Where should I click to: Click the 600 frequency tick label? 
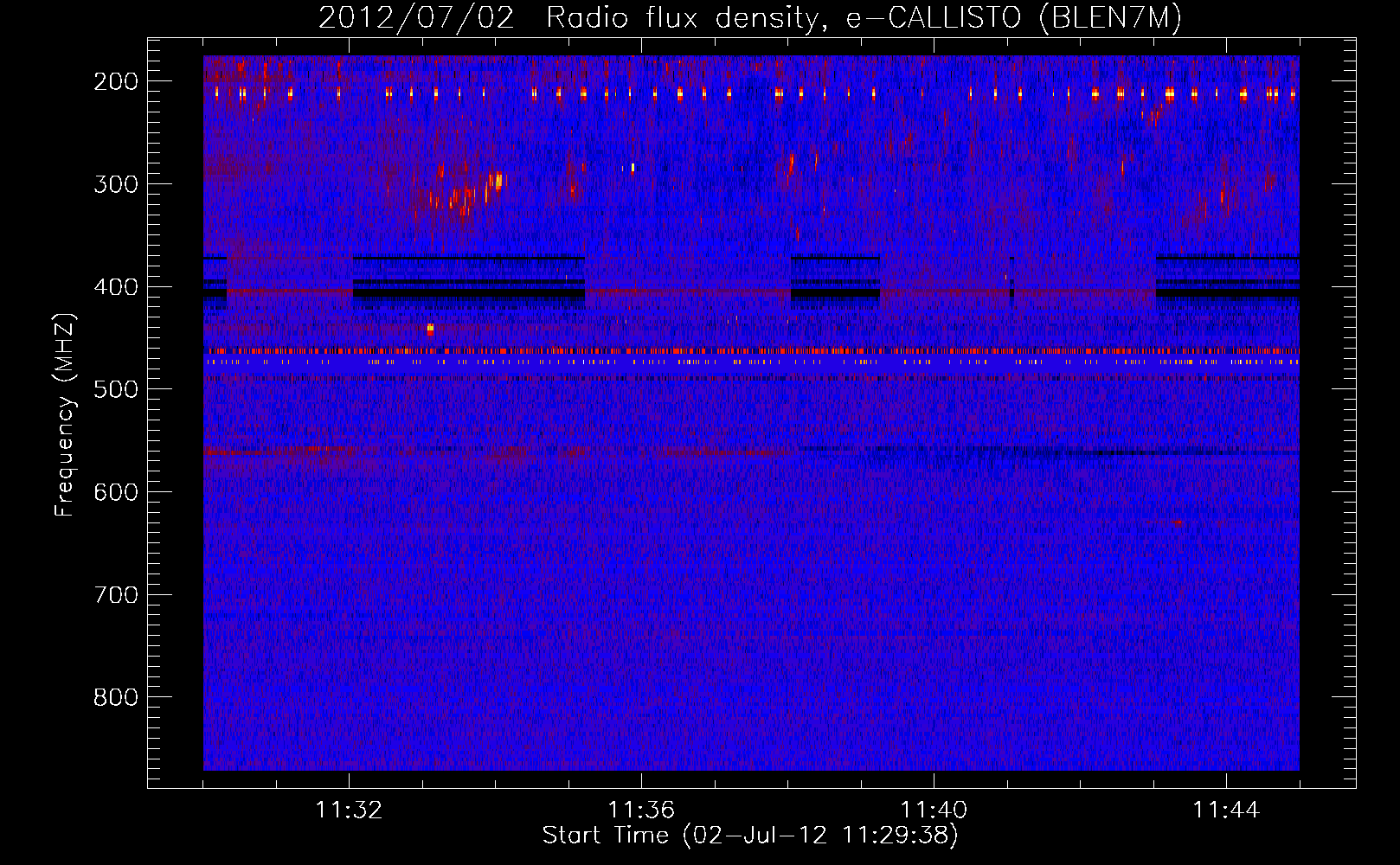tap(116, 492)
